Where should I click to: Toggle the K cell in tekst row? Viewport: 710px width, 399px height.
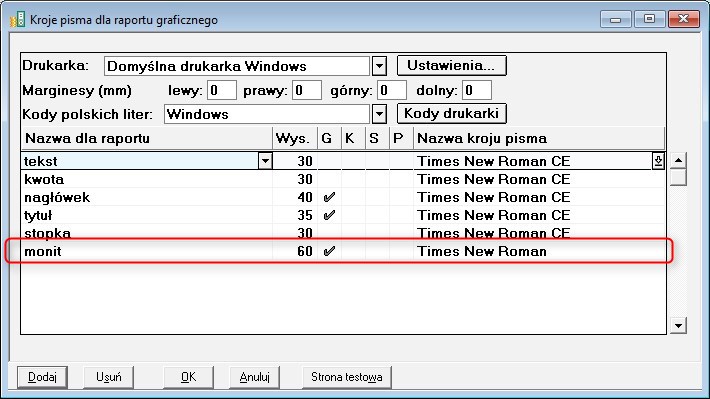[353, 161]
